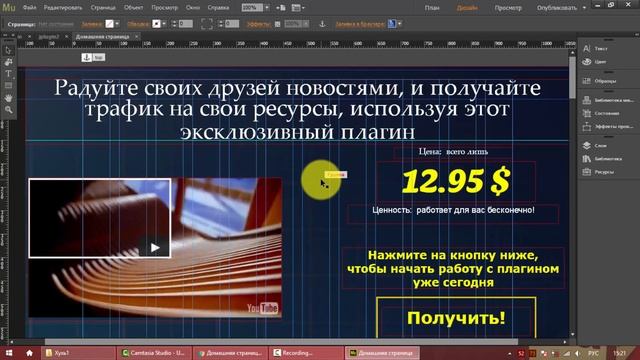Open the view options dropdown in menu bar

tap(298, 8)
